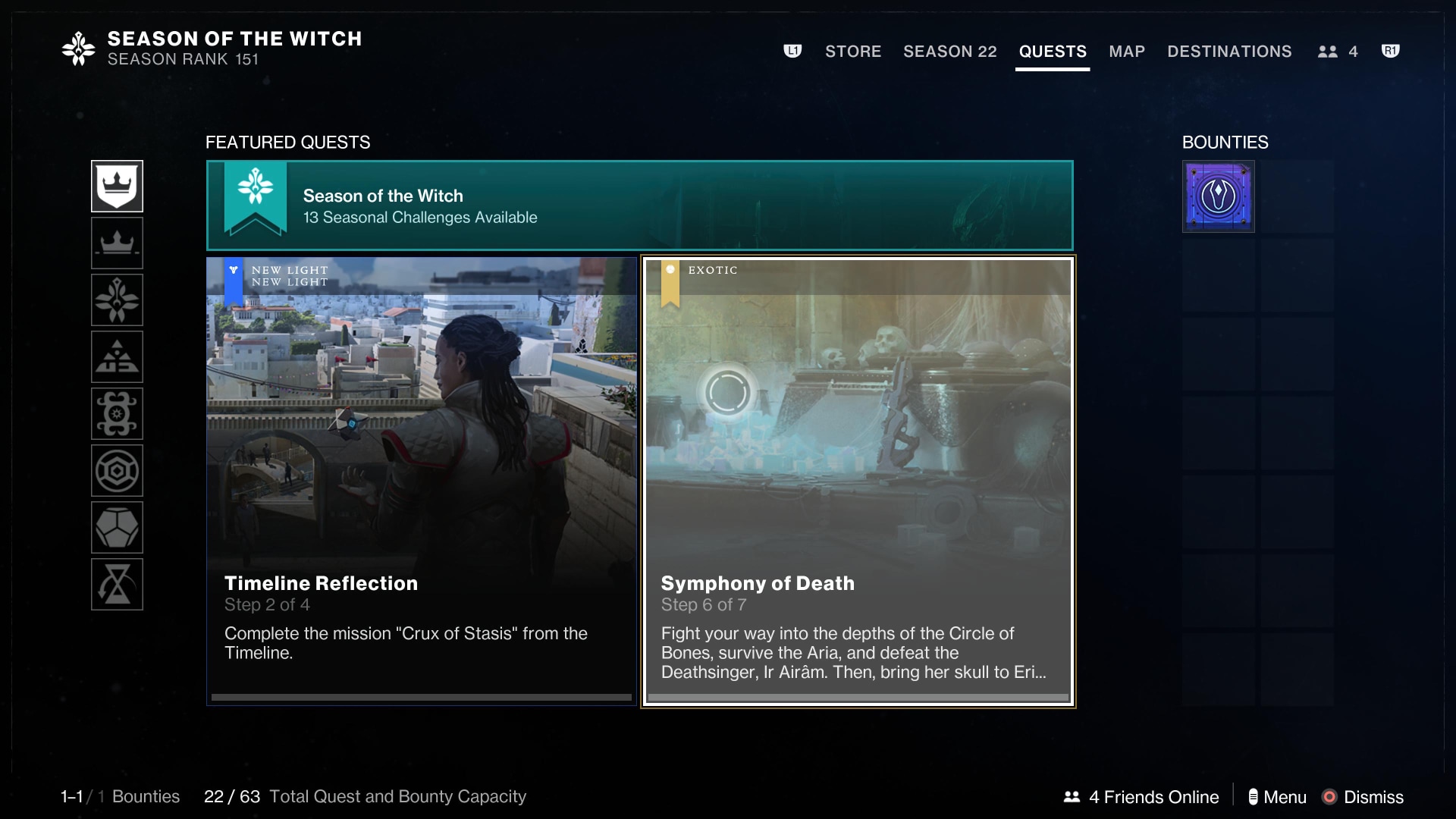The image size is (1456, 819).
Task: Click the R1 shoulder button icon
Action: pos(1390,51)
